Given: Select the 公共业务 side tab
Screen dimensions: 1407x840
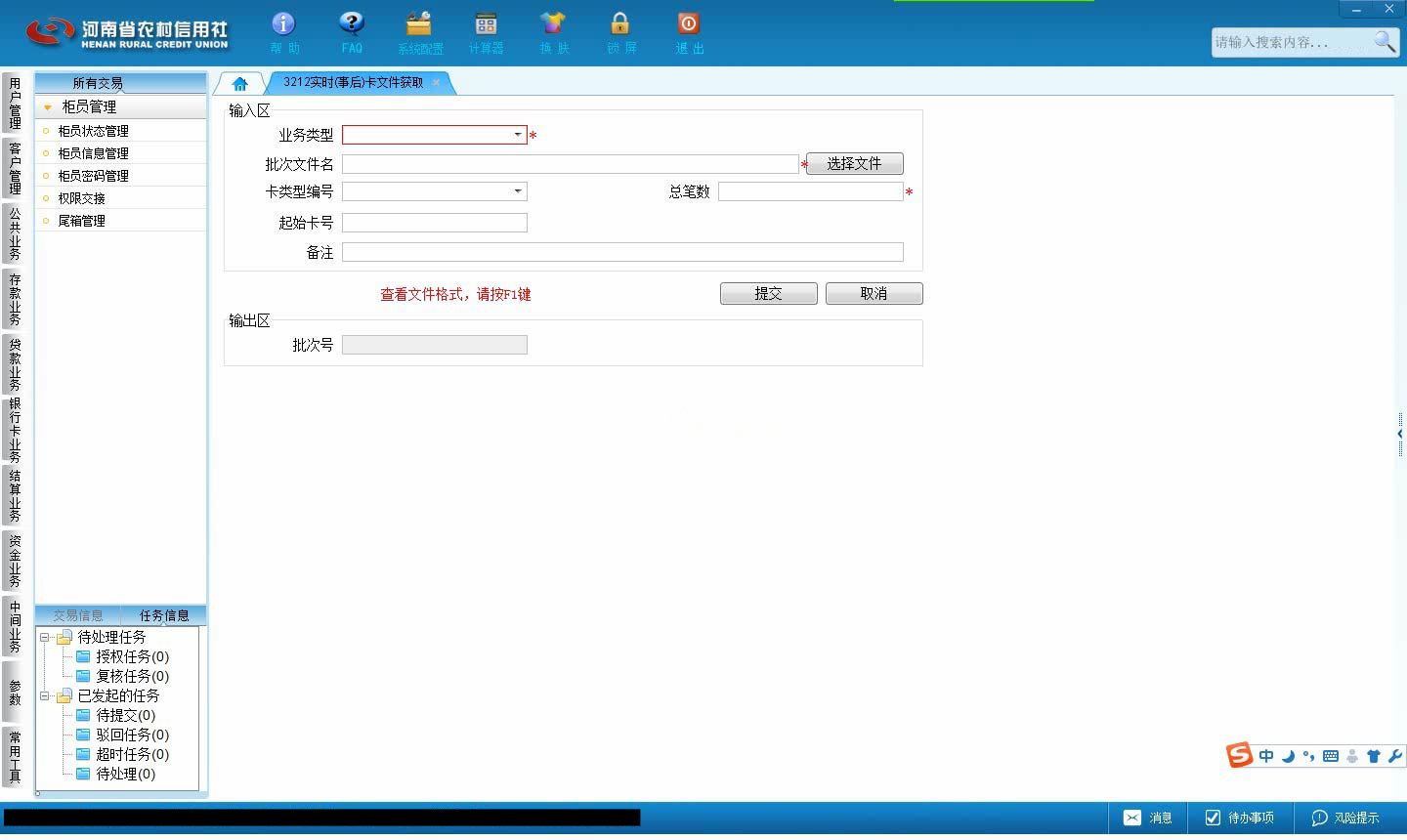Looking at the screenshot, I should click(x=14, y=232).
